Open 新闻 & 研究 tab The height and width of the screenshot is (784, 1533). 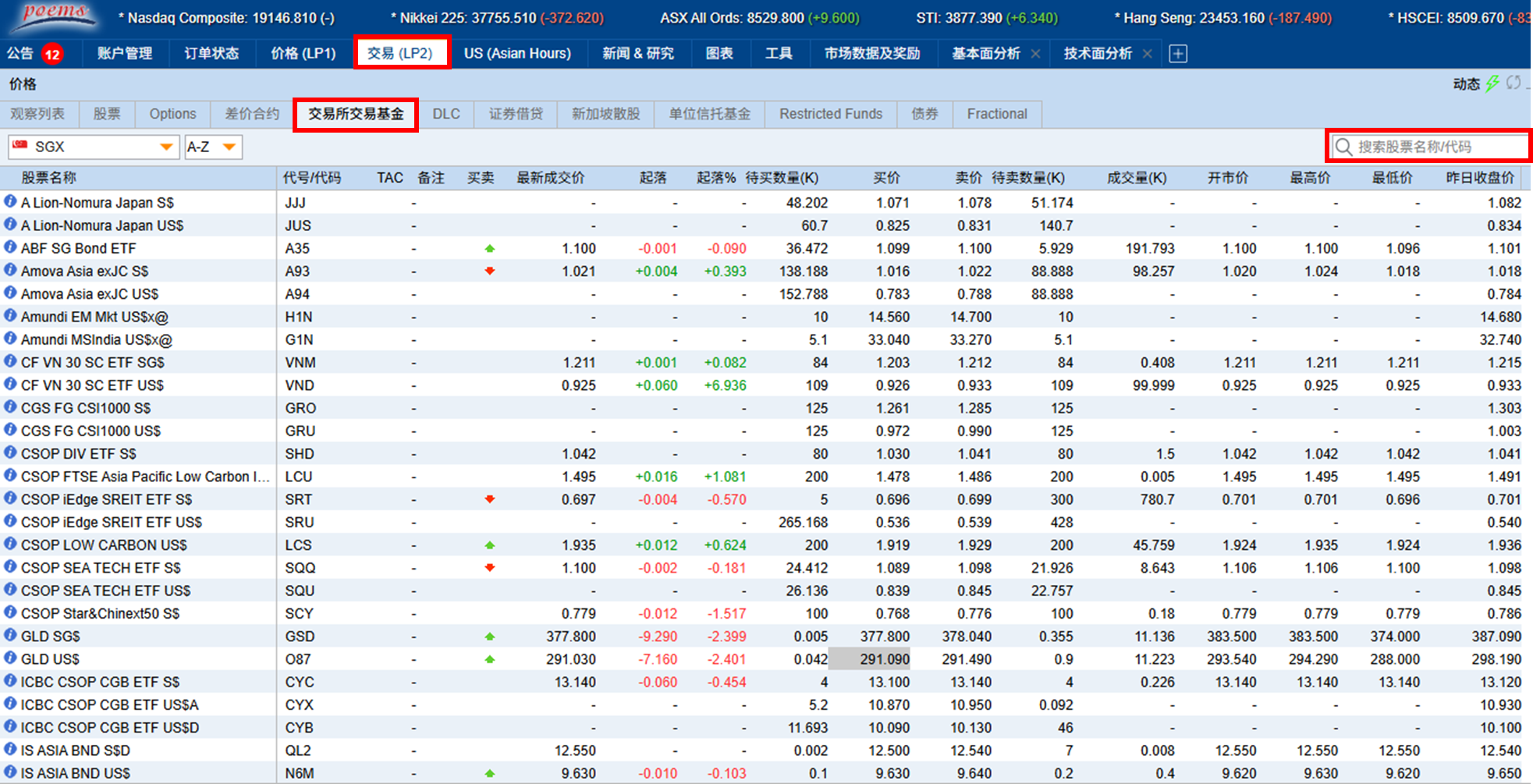pos(638,53)
